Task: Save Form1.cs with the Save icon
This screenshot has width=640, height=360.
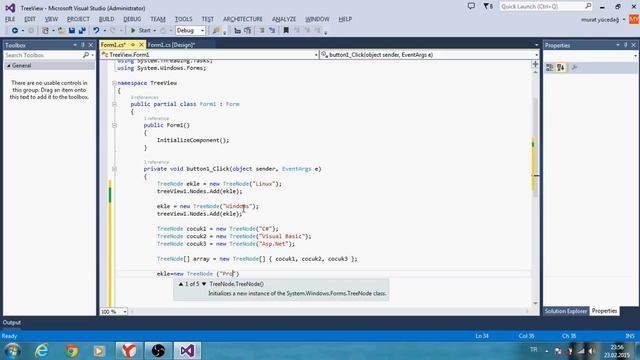Action: (x=72, y=31)
